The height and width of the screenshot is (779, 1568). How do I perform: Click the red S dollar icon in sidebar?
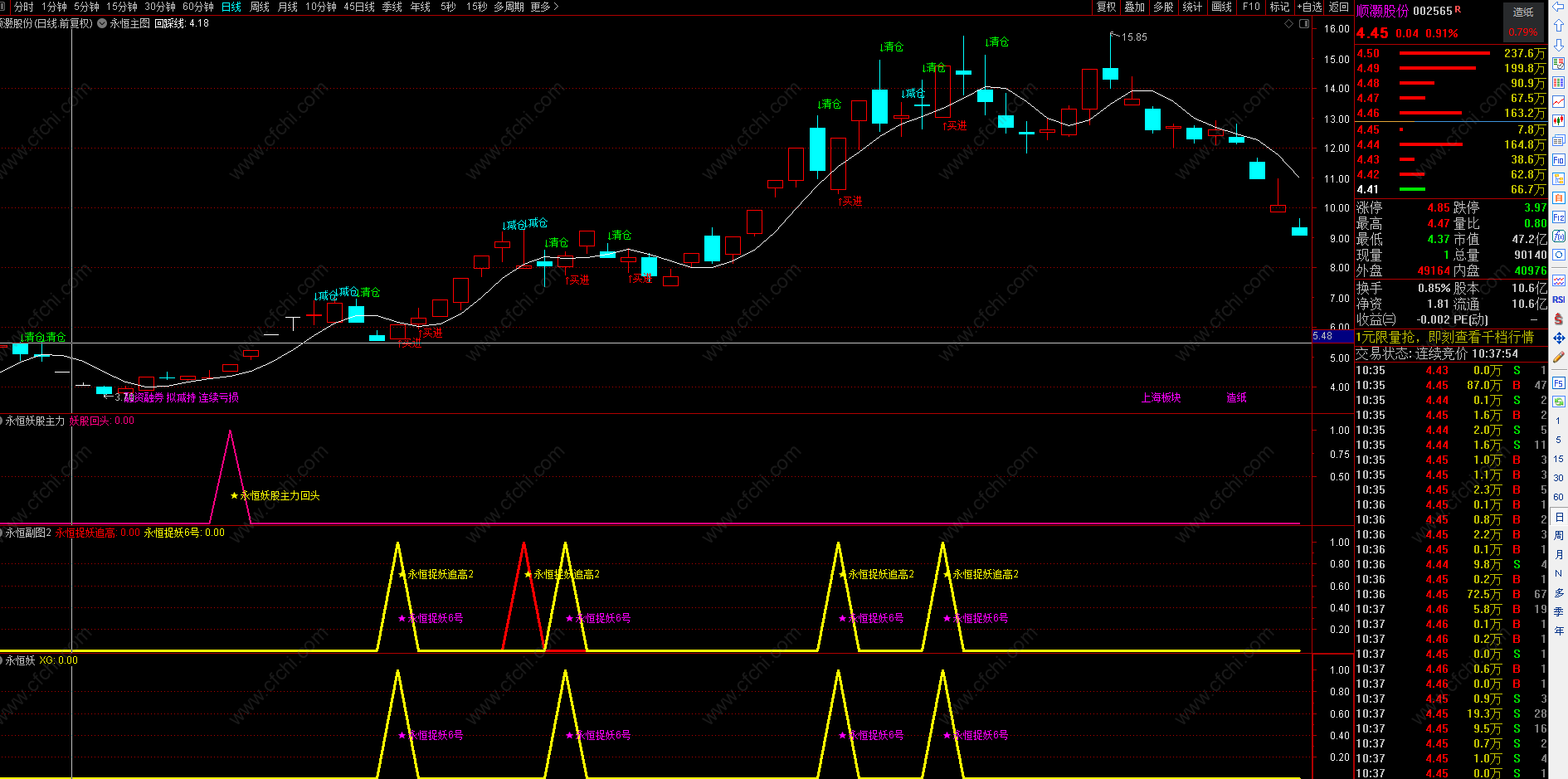click(x=1559, y=319)
